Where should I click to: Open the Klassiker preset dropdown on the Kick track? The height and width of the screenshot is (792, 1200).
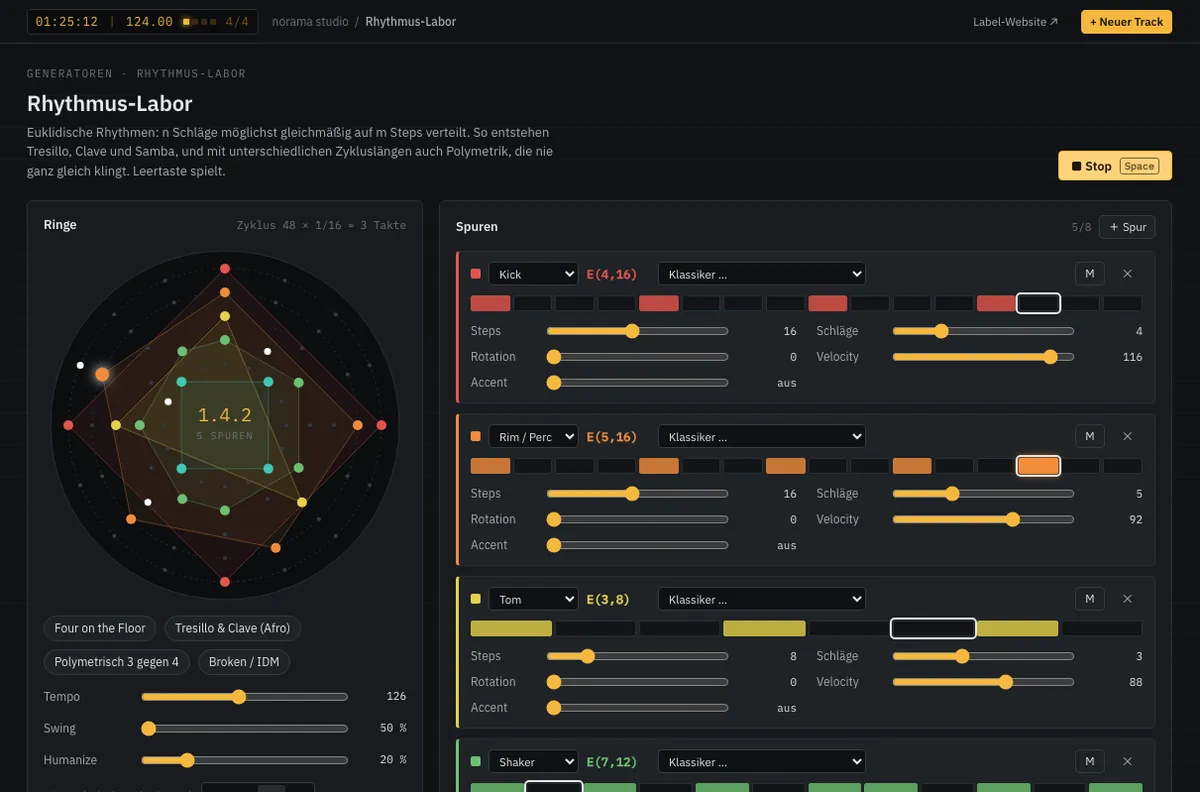pos(761,274)
